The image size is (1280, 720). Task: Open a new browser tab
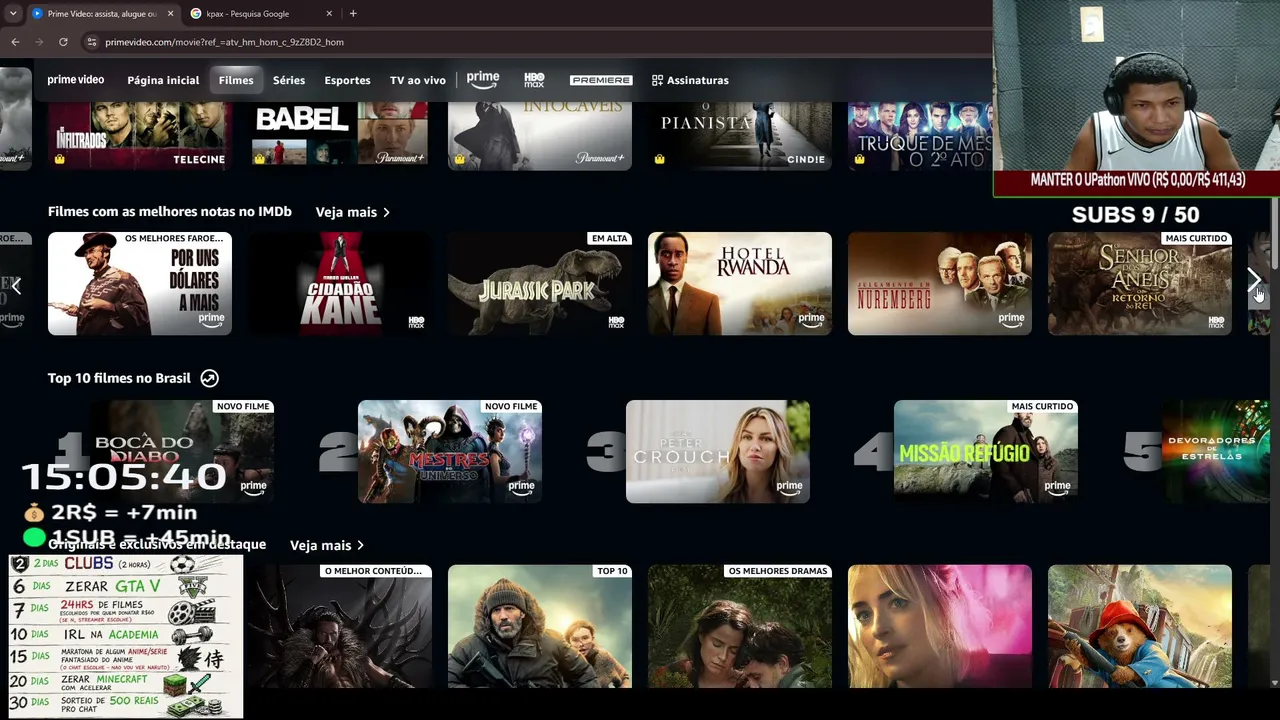[353, 14]
